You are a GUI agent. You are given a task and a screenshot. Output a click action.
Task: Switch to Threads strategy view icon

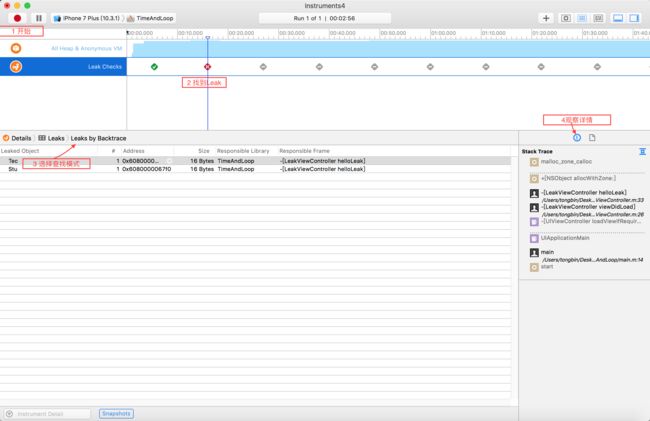pos(598,18)
